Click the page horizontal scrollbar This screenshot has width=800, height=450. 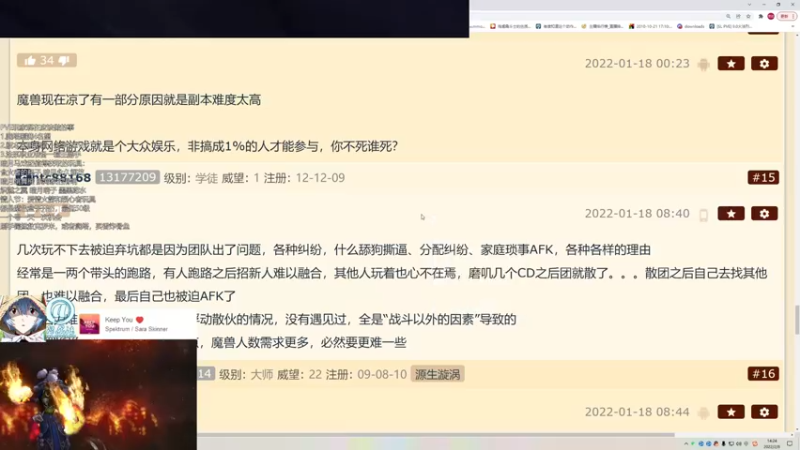(x=436, y=435)
